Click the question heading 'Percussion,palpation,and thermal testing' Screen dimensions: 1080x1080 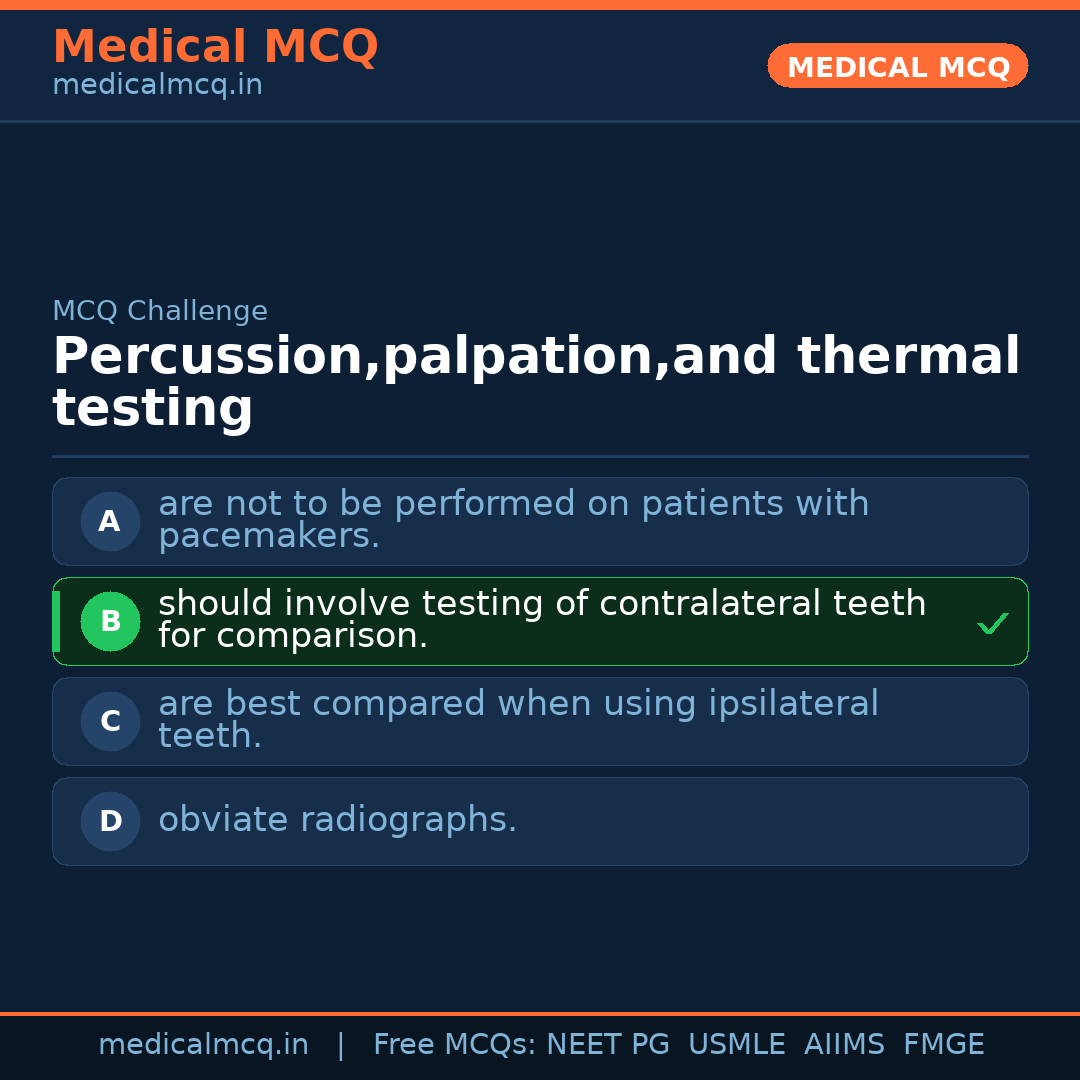(535, 382)
